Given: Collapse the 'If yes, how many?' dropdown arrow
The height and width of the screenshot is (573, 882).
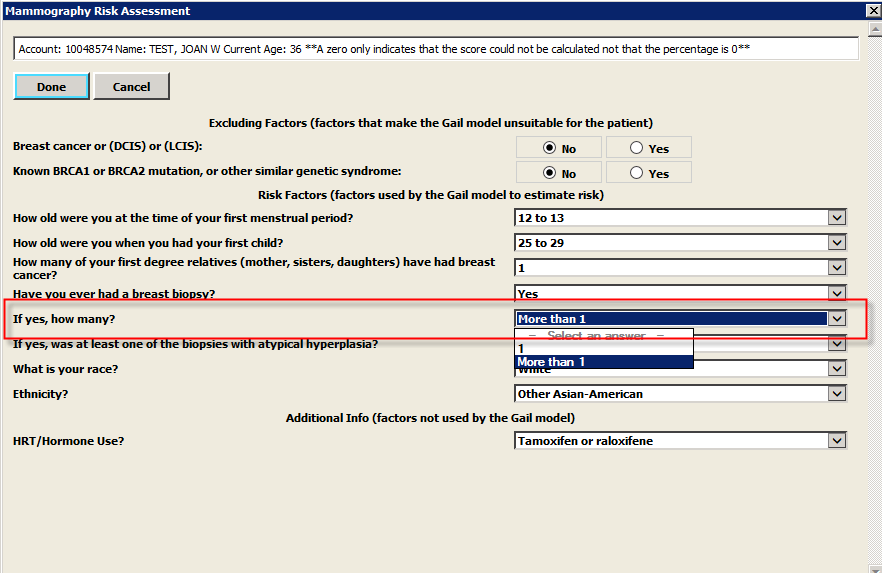Looking at the screenshot, I should [x=837, y=319].
